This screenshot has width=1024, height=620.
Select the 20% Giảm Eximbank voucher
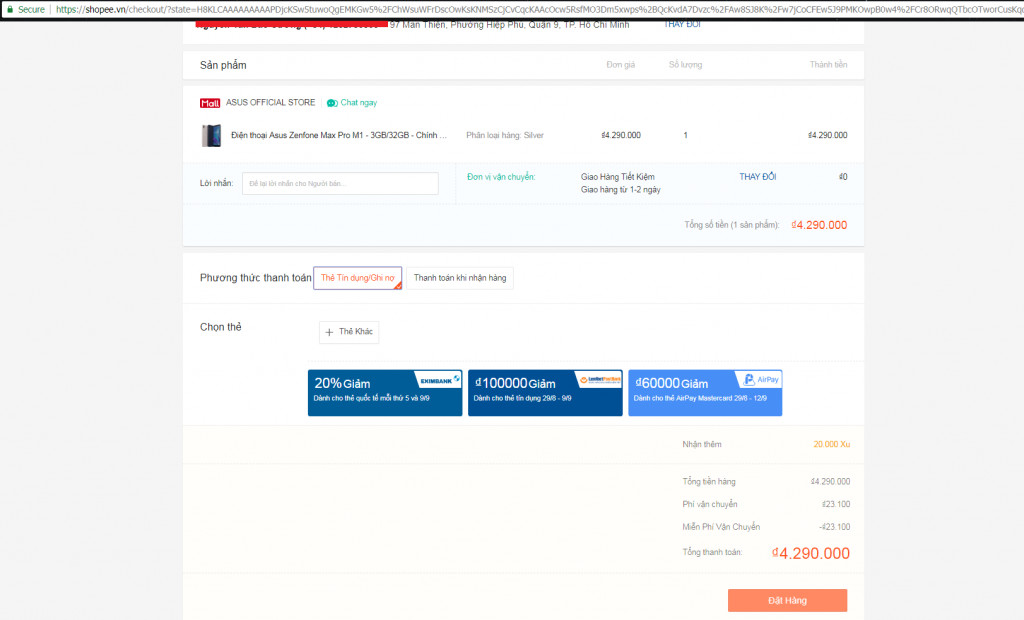[385, 393]
